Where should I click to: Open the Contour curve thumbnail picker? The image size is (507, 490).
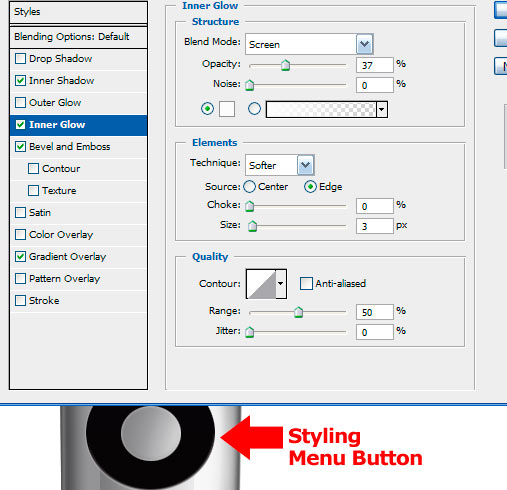tap(261, 284)
